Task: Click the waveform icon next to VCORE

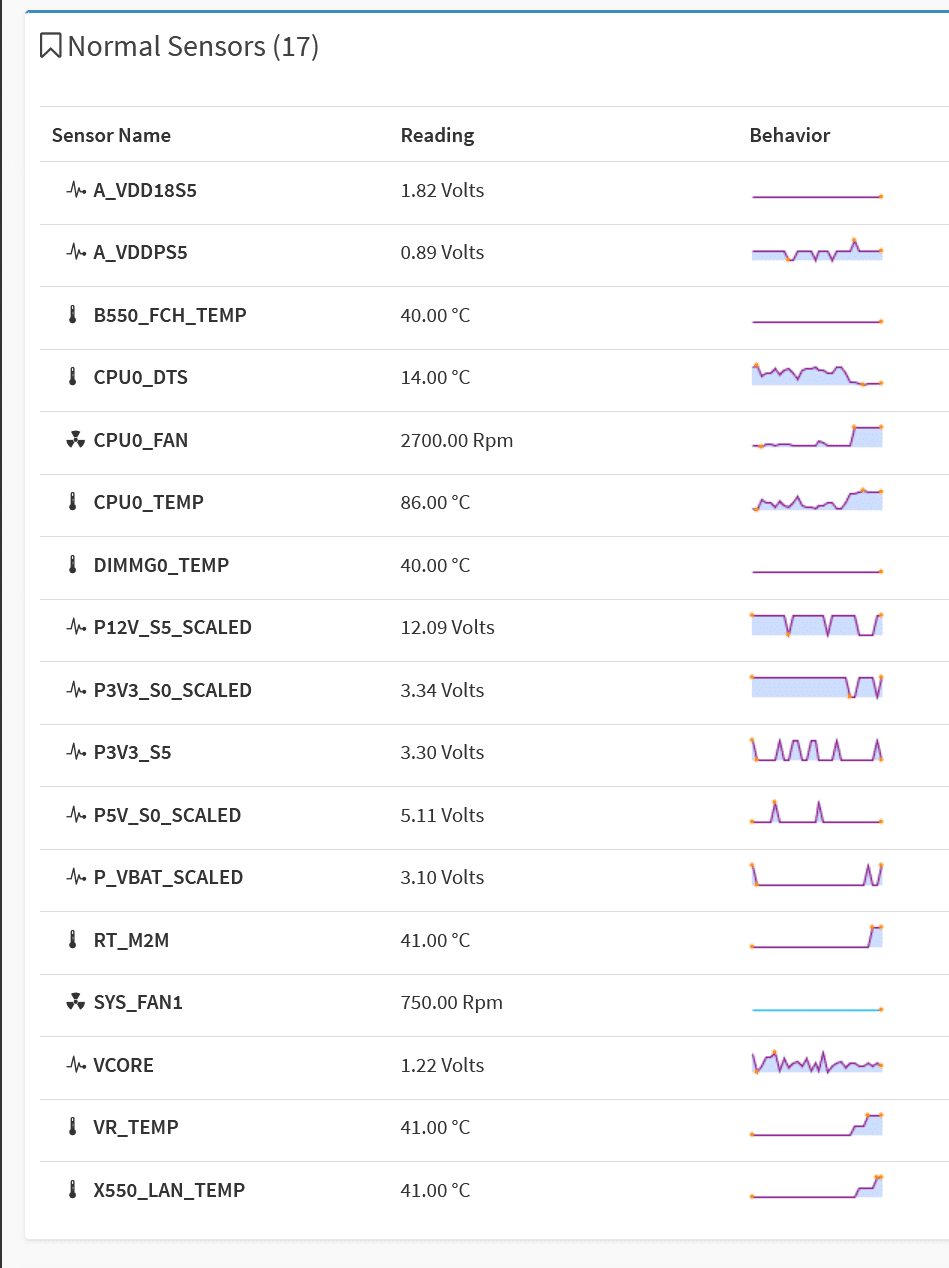Action: coord(76,1065)
